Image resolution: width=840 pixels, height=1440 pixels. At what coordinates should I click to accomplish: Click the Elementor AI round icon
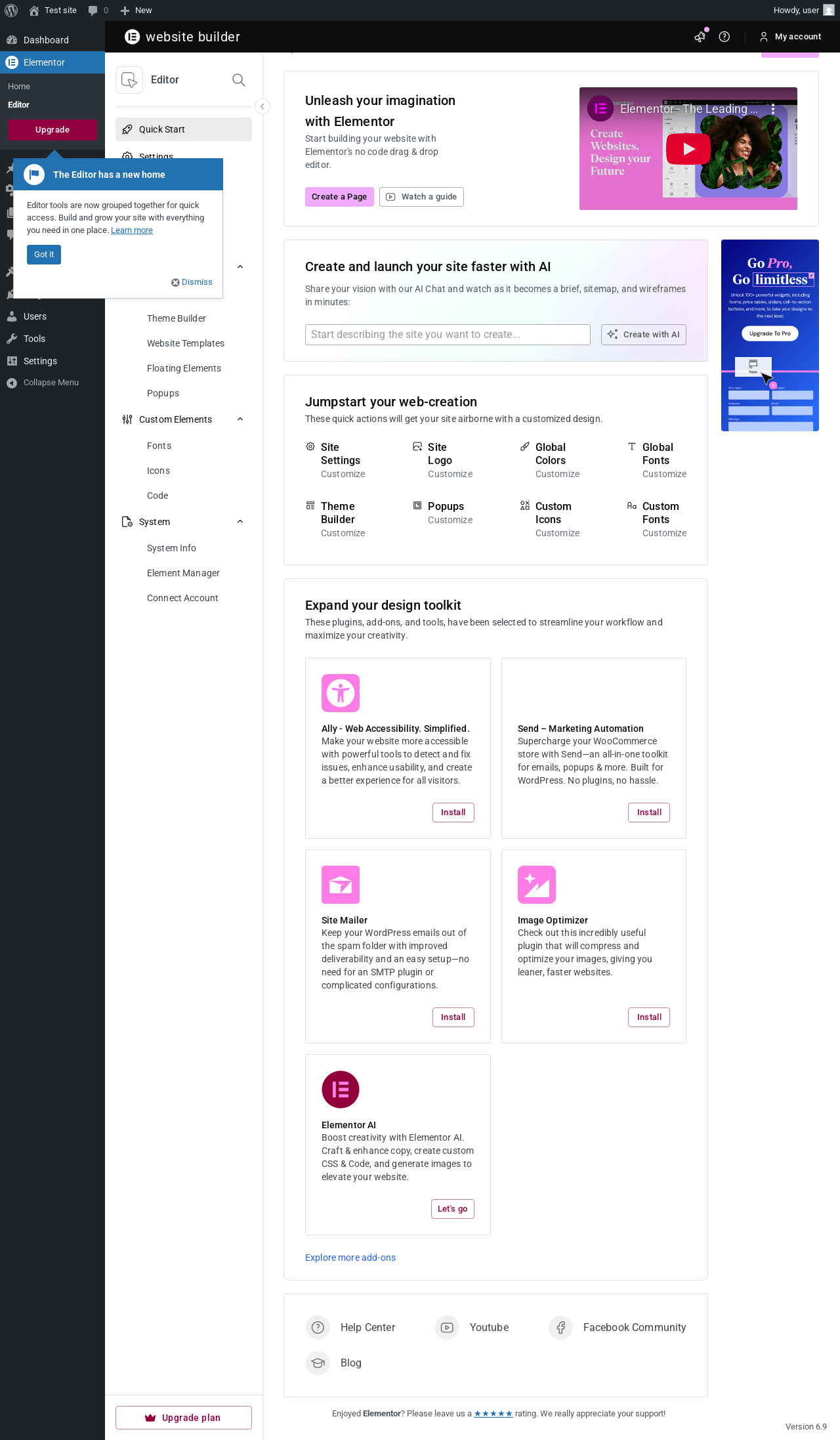(341, 1090)
